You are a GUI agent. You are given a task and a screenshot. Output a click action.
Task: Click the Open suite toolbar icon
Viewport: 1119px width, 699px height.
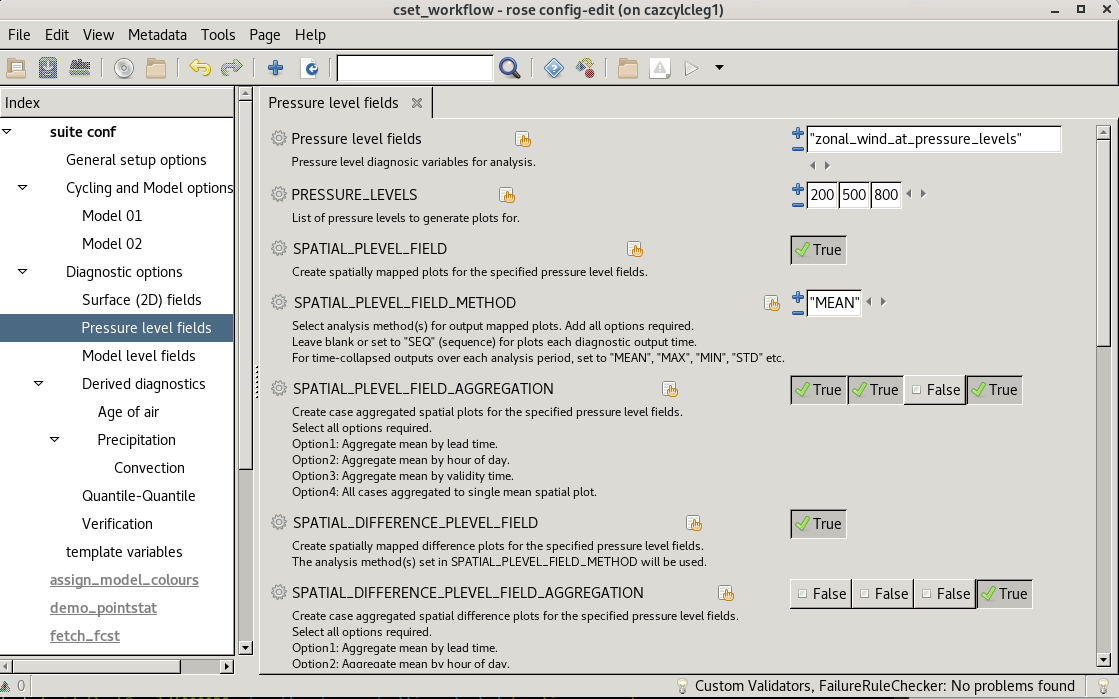coord(16,68)
